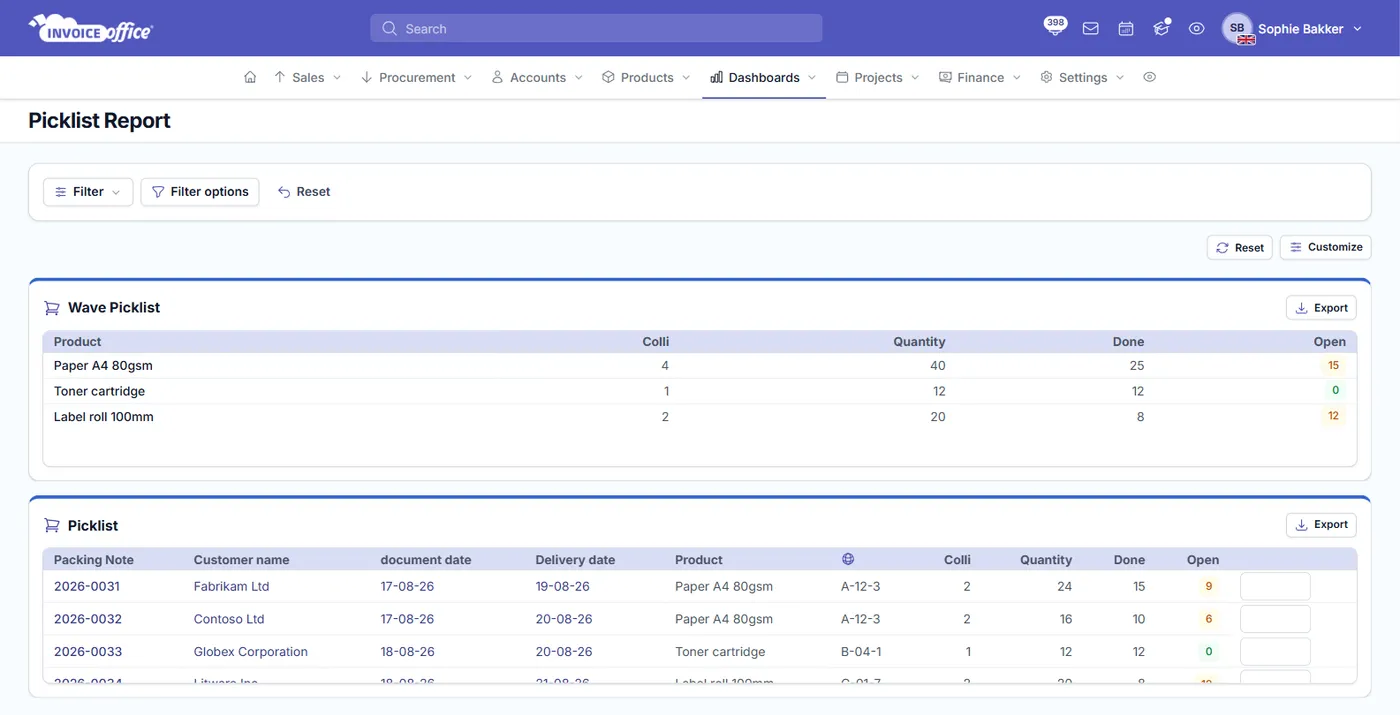Click the Reset button beside Customize
The image size is (1400, 715).
click(x=1240, y=247)
